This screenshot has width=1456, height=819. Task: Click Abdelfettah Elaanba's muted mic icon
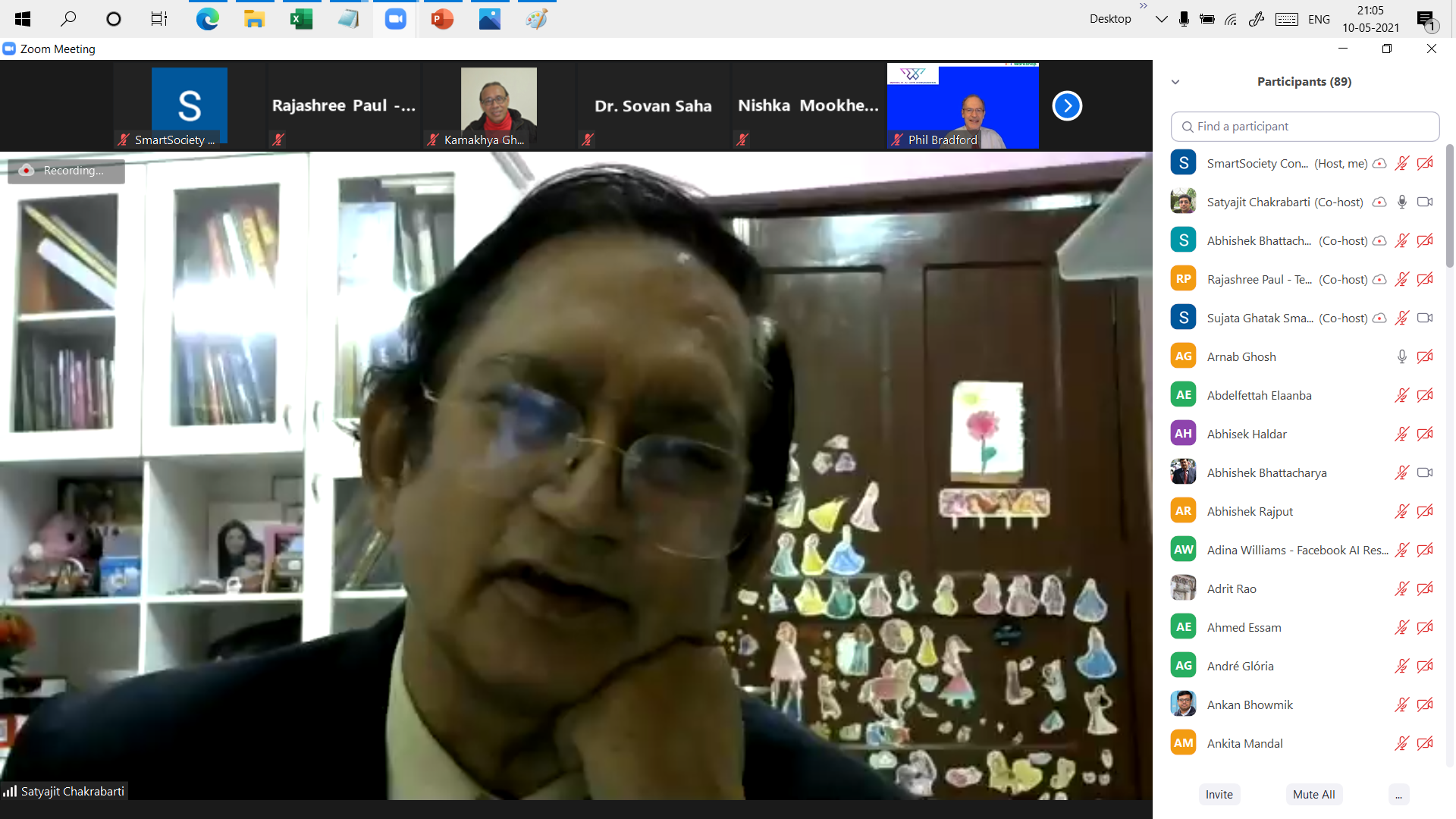(1401, 395)
